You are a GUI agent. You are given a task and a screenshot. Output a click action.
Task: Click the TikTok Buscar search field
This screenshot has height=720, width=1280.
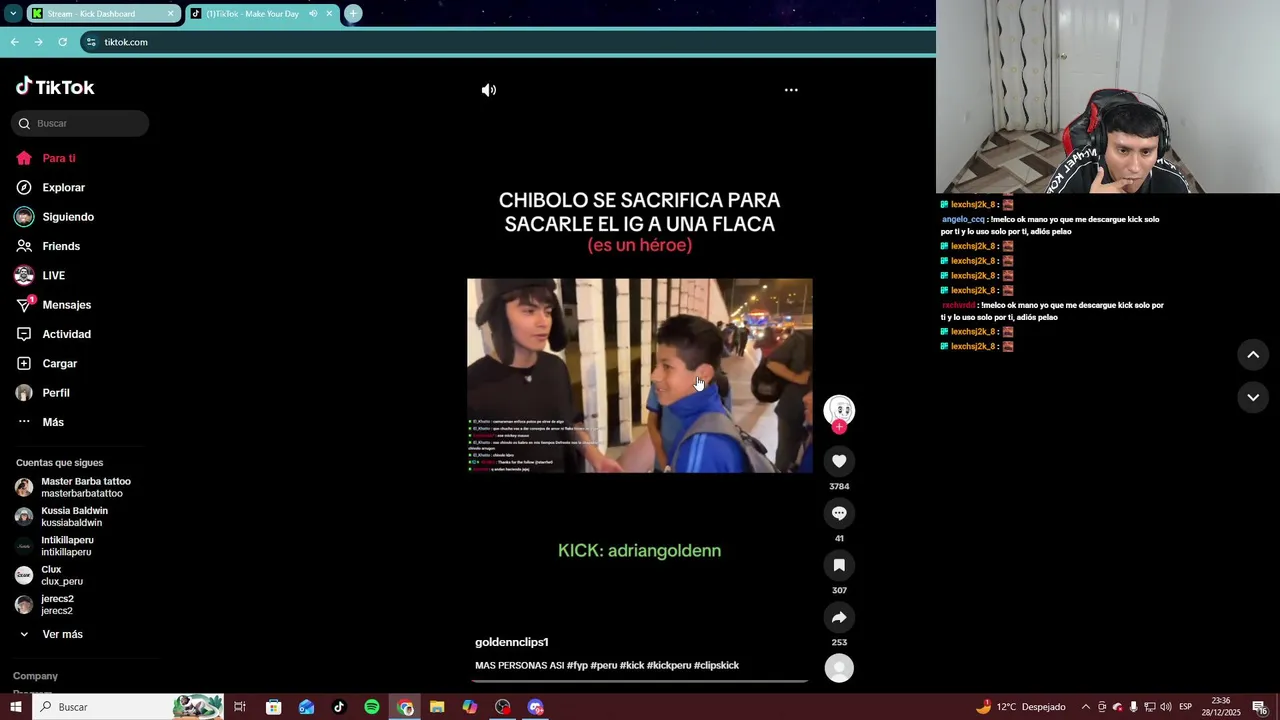click(x=80, y=123)
